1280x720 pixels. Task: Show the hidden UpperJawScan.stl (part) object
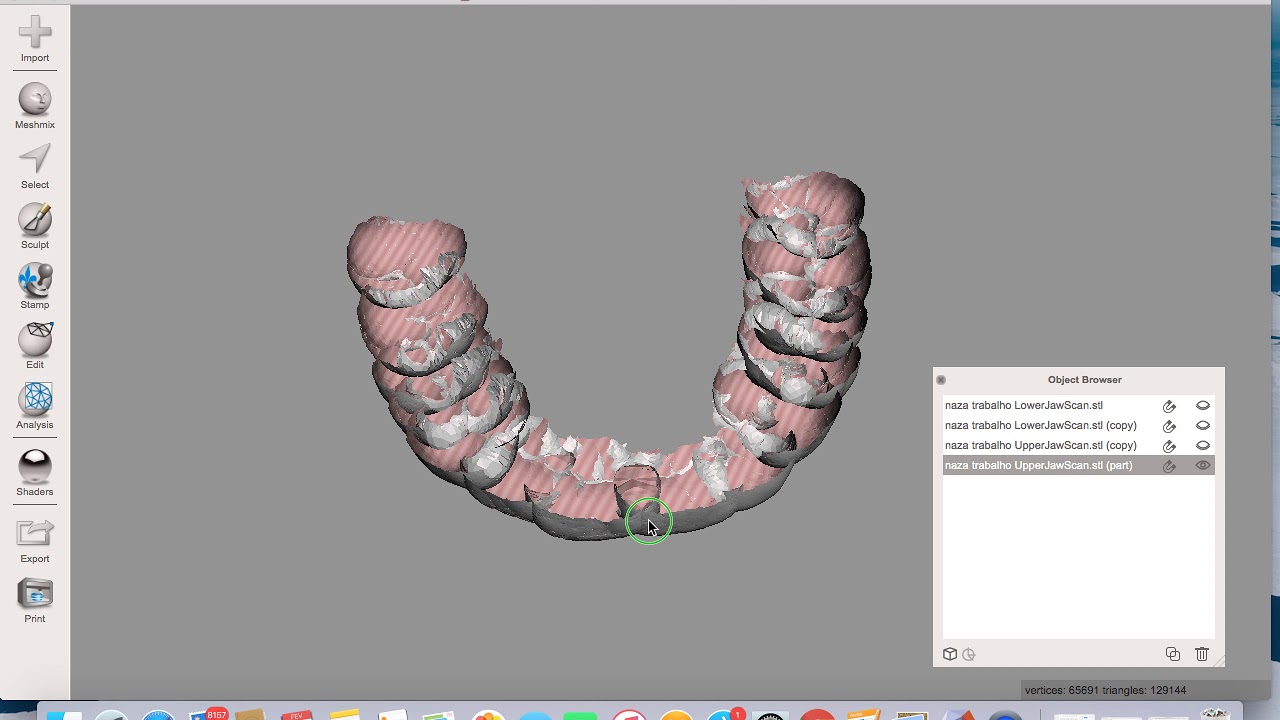[1203, 466]
